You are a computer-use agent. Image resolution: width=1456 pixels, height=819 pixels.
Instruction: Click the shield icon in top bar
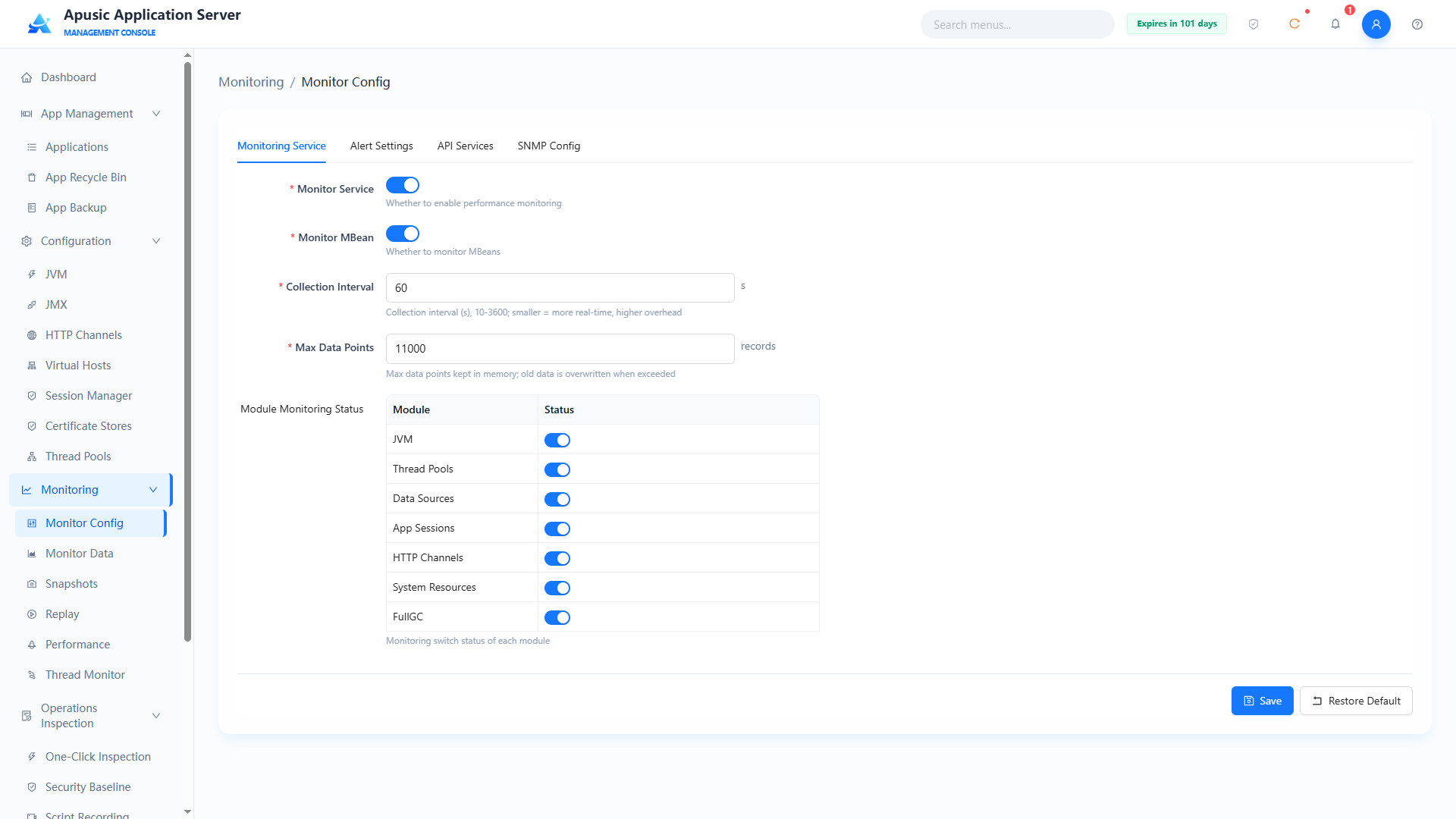(1254, 24)
